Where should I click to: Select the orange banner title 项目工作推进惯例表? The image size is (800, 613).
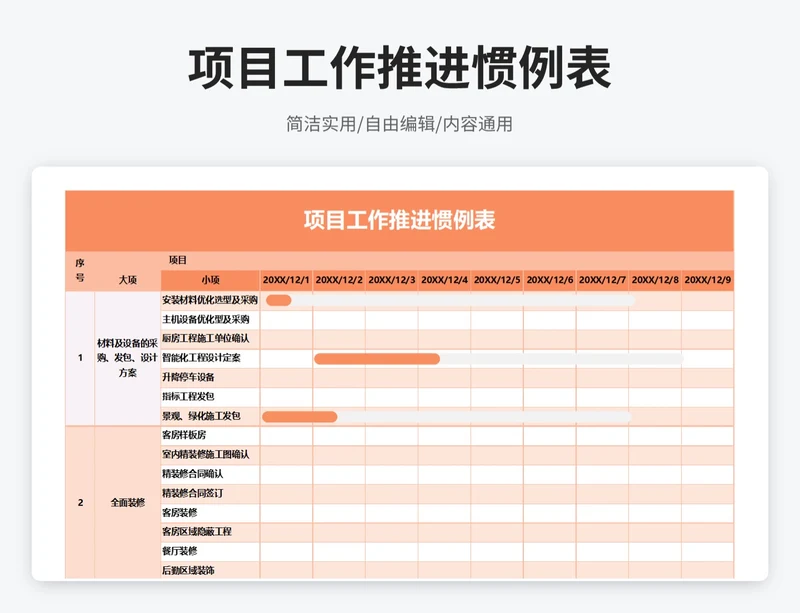399,220
